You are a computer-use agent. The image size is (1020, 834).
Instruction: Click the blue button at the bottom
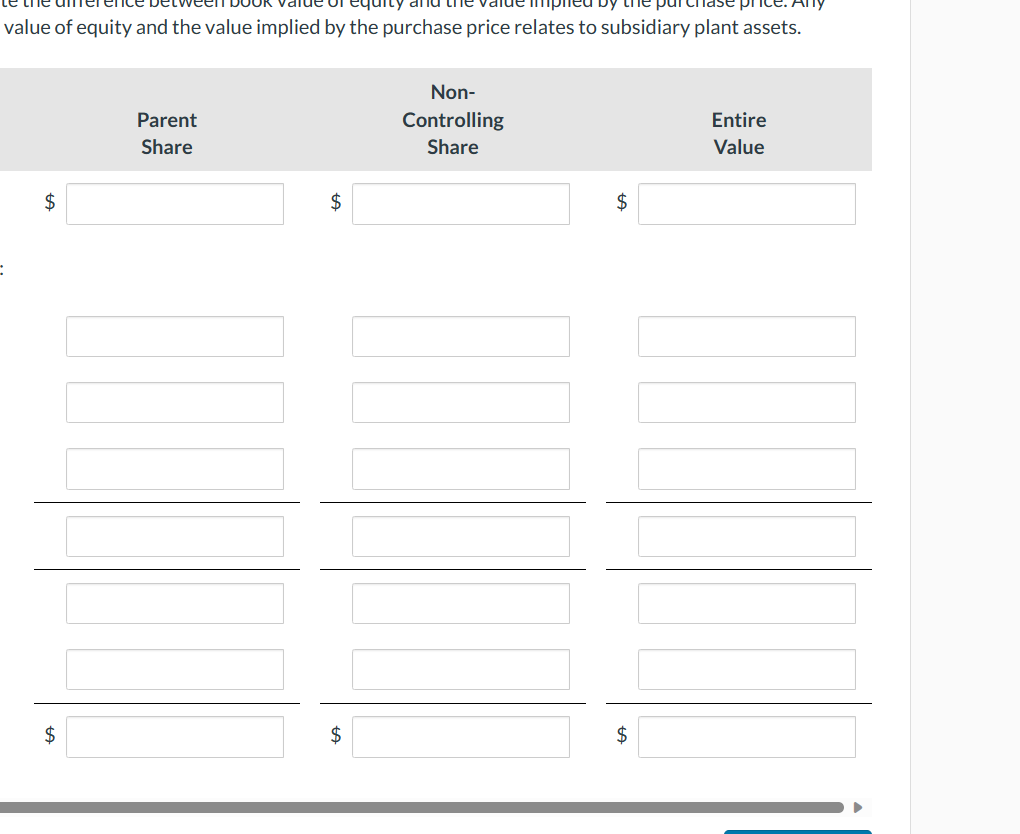click(797, 830)
